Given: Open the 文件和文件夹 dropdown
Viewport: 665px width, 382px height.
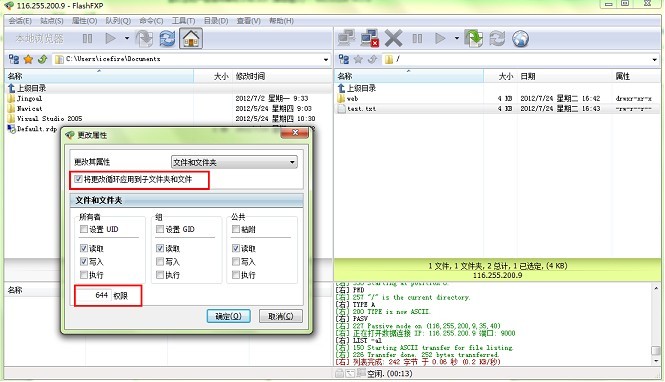Looking at the screenshot, I should (x=234, y=162).
